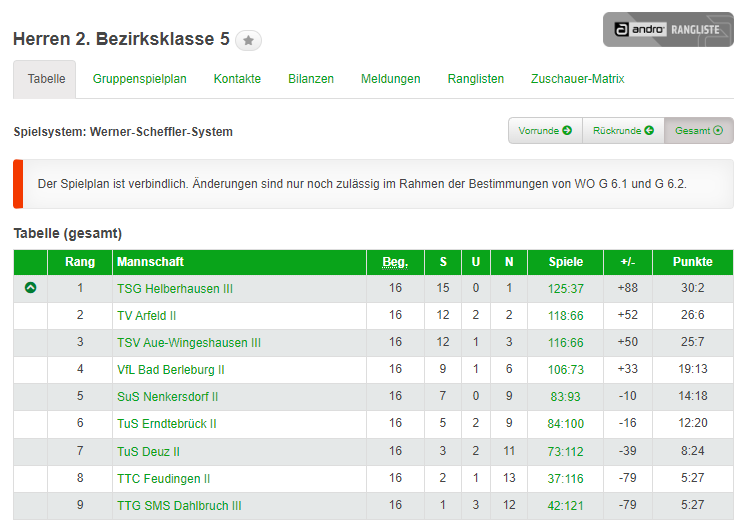
Task: Select the Tabelle tab
Action: point(46,79)
